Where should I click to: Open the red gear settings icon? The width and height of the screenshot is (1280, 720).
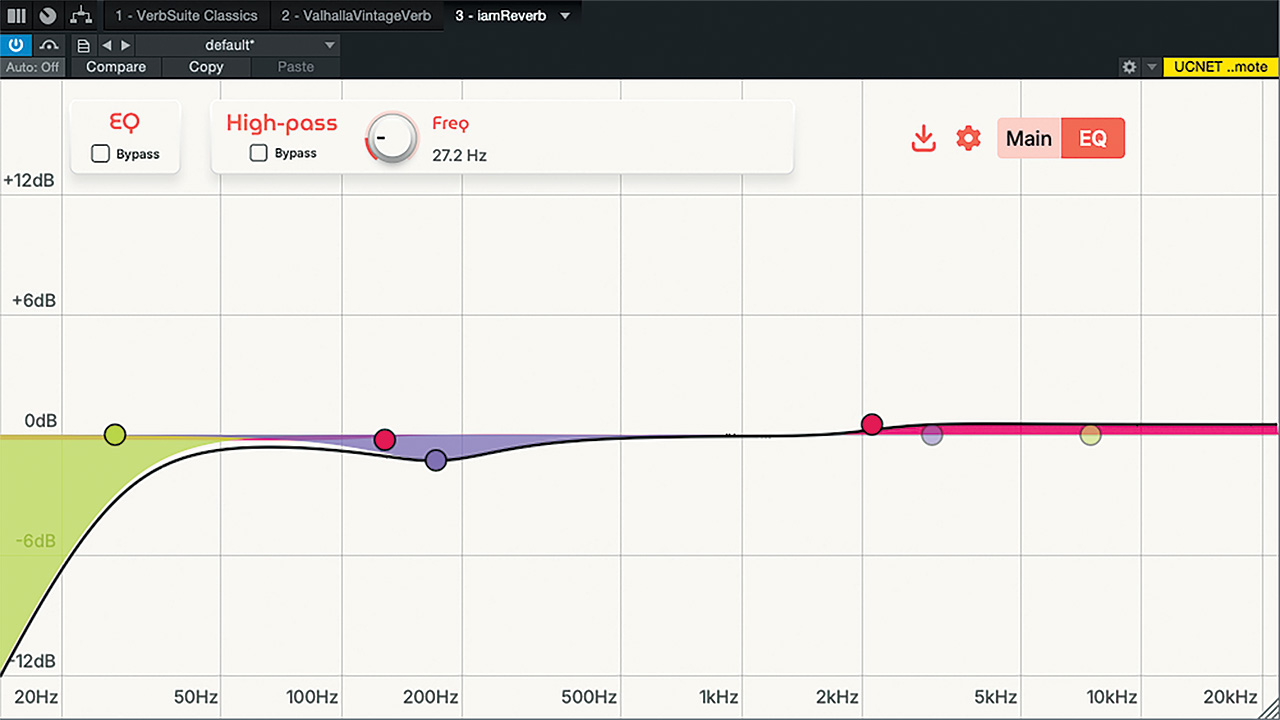(968, 138)
